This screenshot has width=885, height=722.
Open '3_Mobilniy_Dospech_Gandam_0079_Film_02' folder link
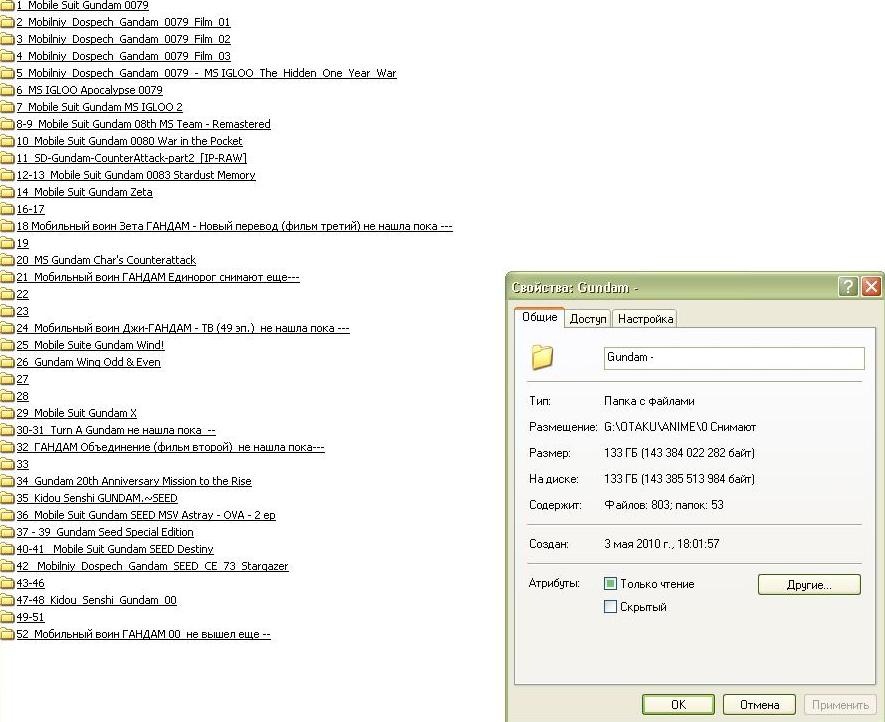(123, 40)
